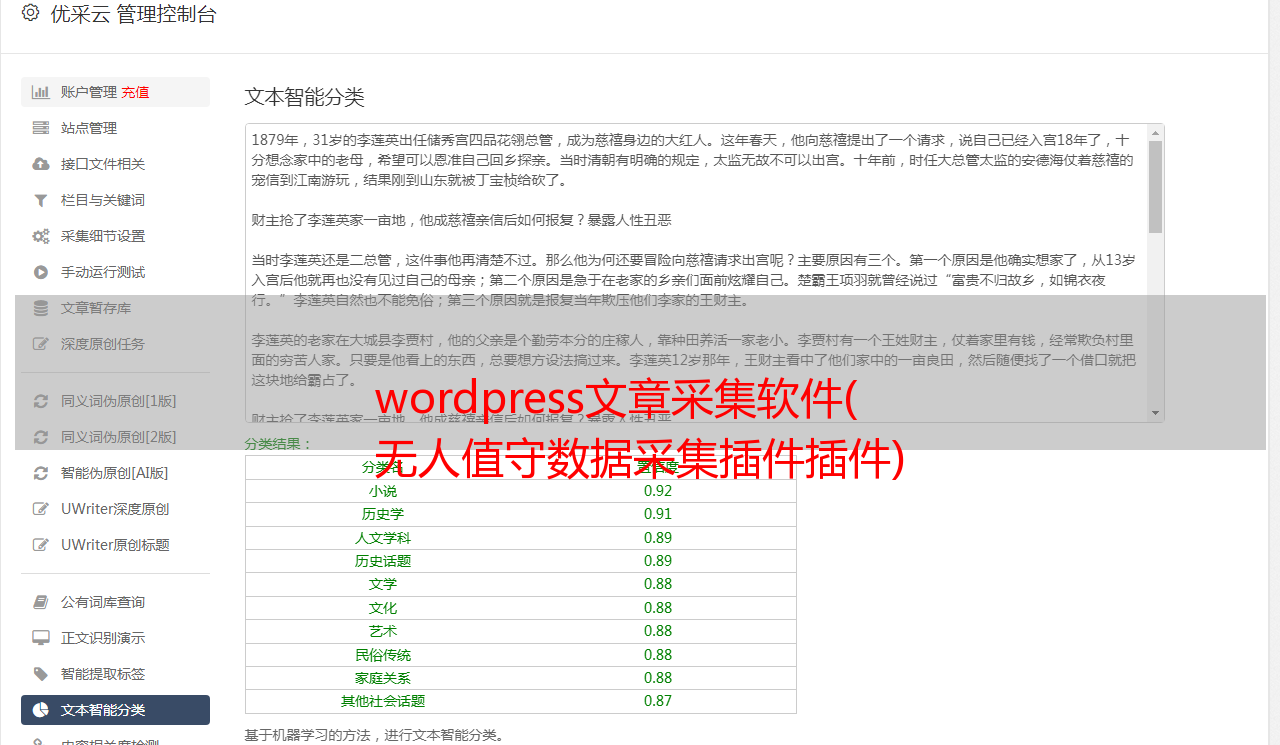
Task: Click the edit icon for UWriter原创标题
Action: click(x=41, y=545)
